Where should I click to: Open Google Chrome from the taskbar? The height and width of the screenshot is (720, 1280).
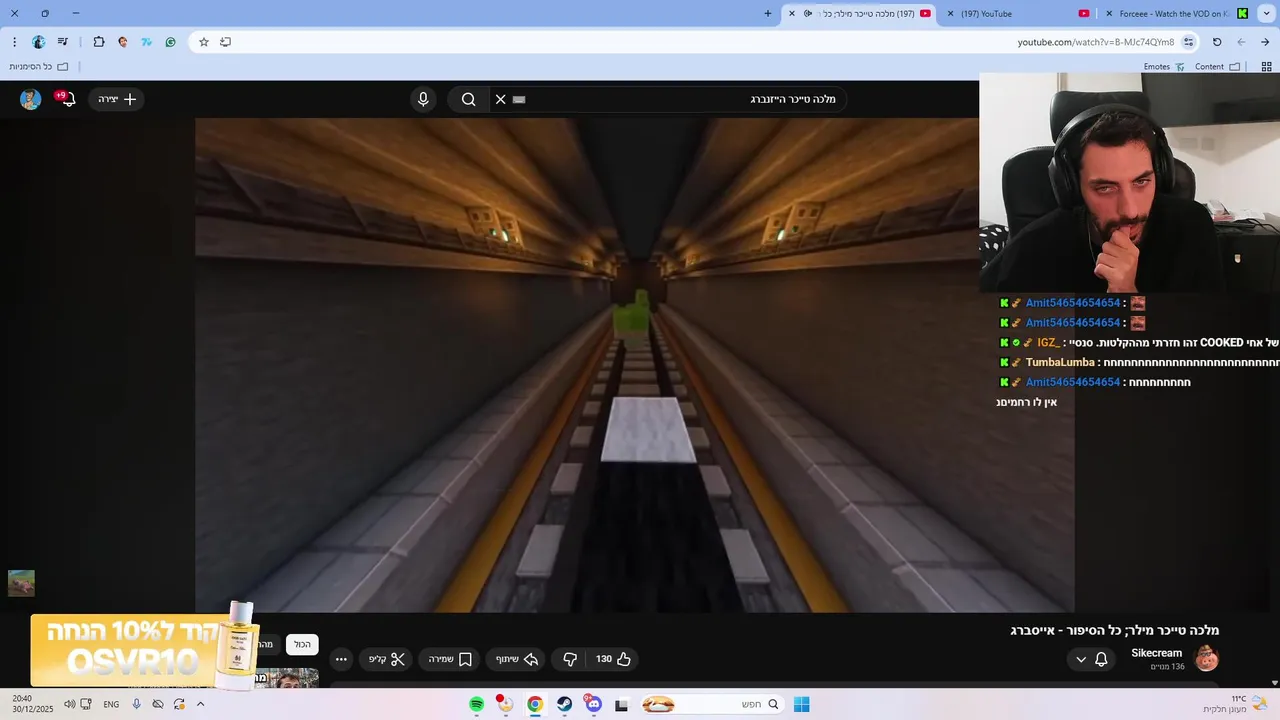tap(535, 704)
